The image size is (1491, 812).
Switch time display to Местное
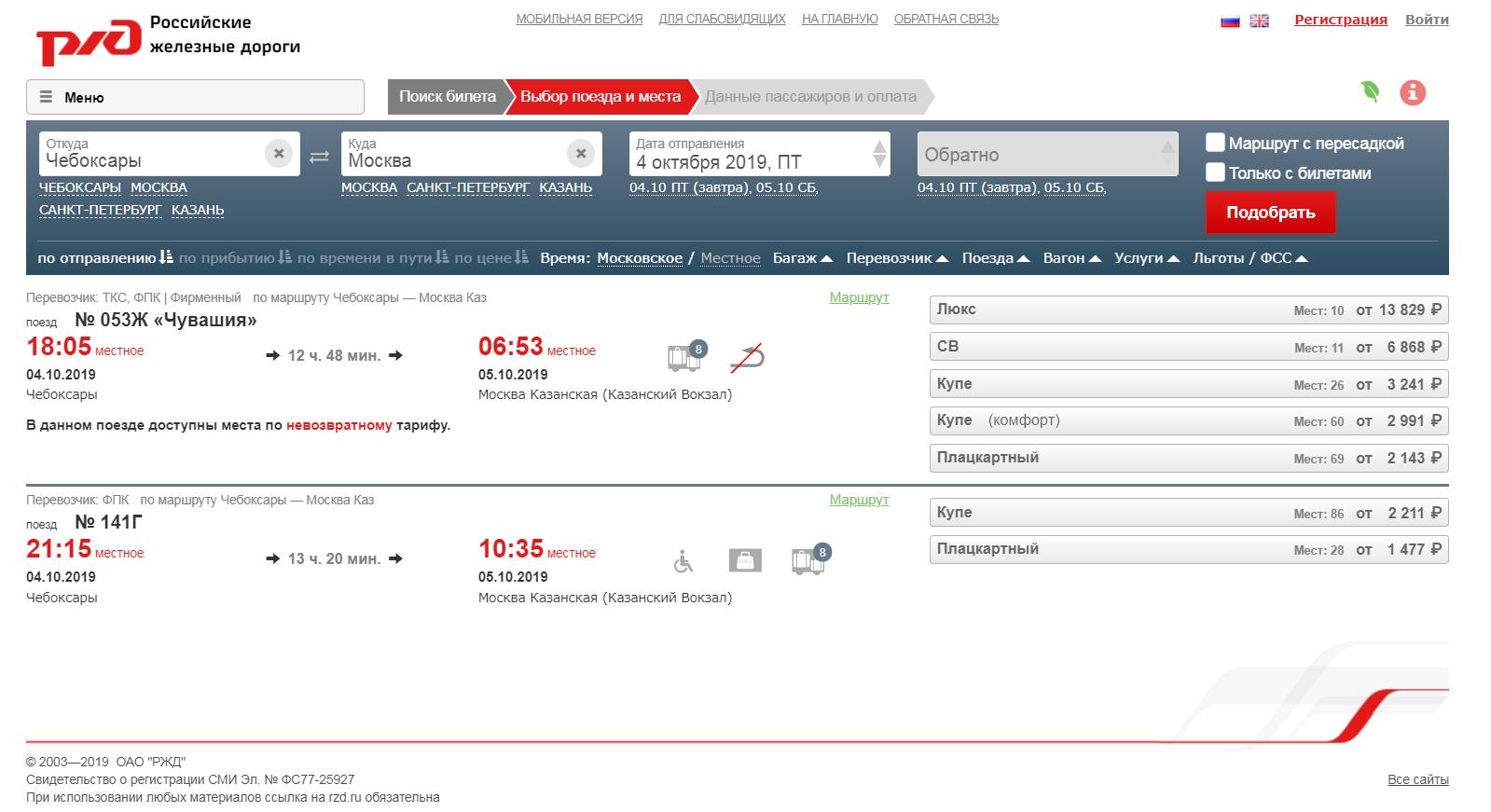click(x=730, y=258)
